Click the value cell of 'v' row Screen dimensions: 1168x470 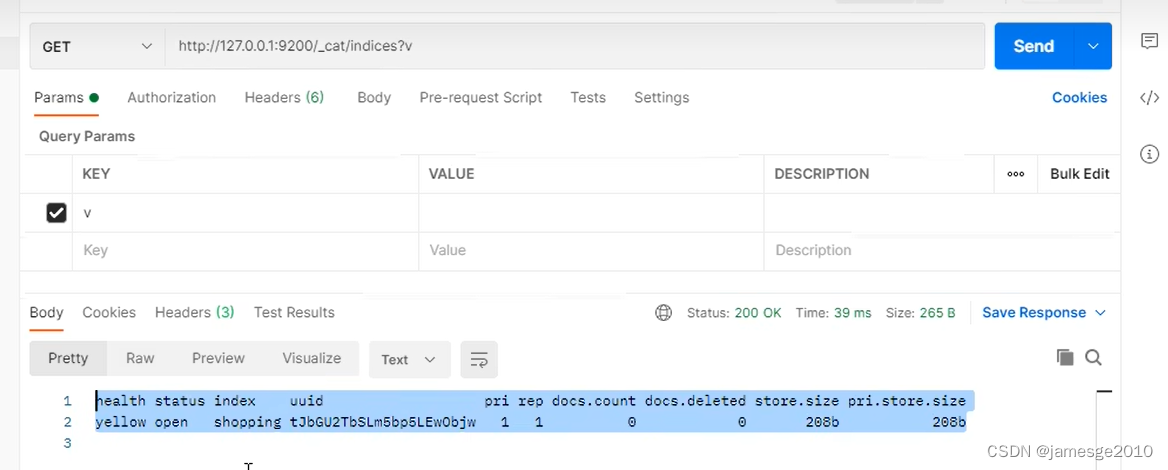[591, 213]
